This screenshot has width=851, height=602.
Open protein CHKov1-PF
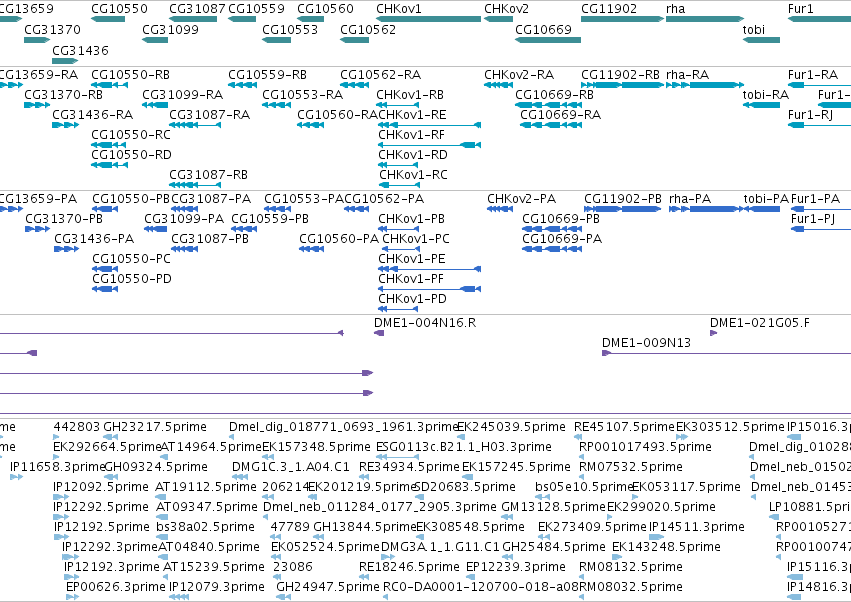(x=411, y=279)
